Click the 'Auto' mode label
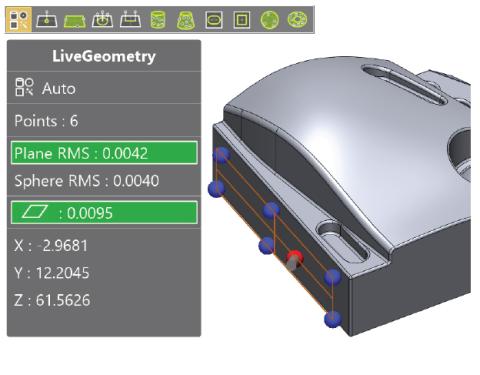480x375 pixels. point(59,89)
